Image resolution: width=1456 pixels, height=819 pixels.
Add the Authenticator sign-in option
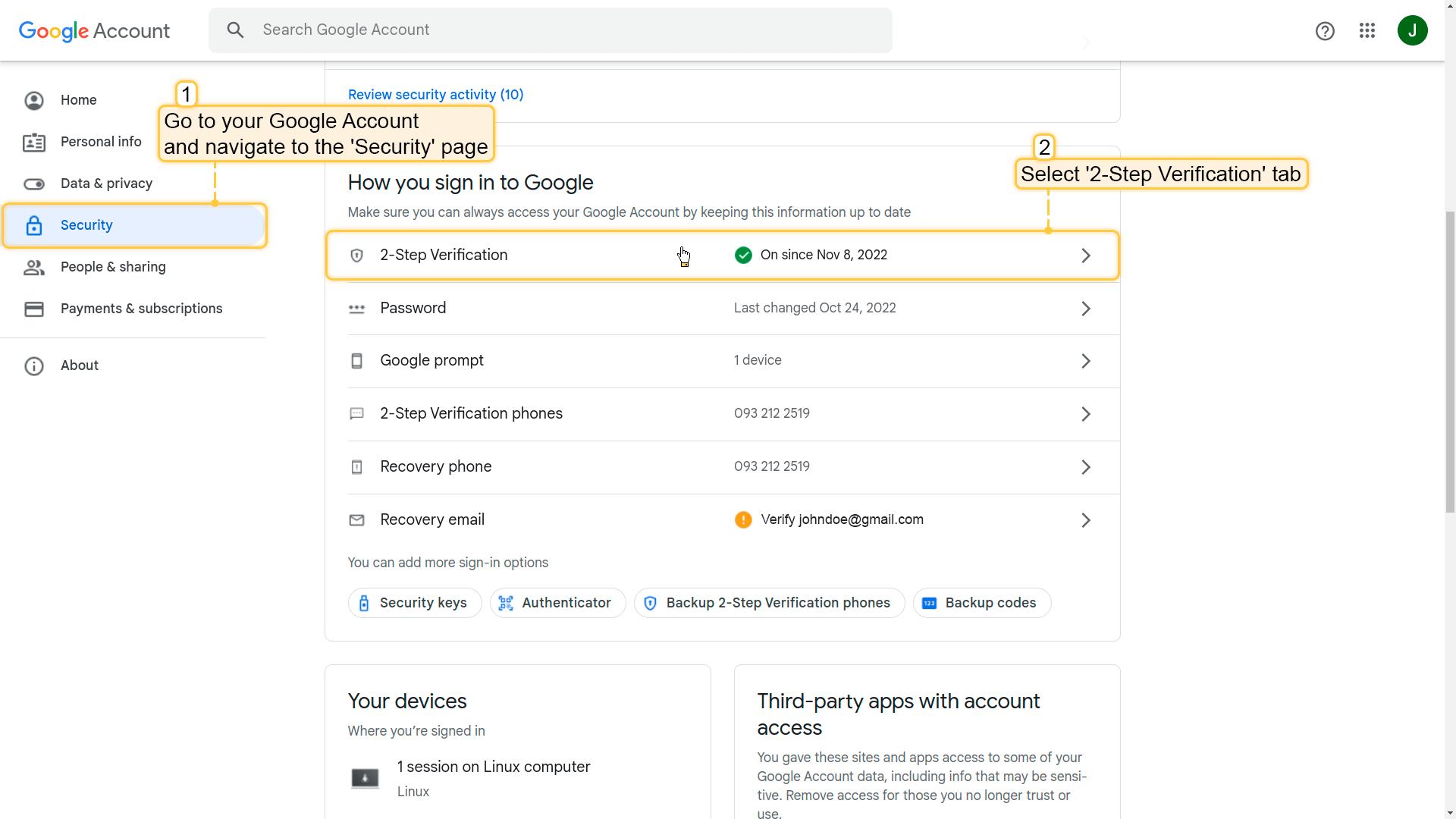557,603
